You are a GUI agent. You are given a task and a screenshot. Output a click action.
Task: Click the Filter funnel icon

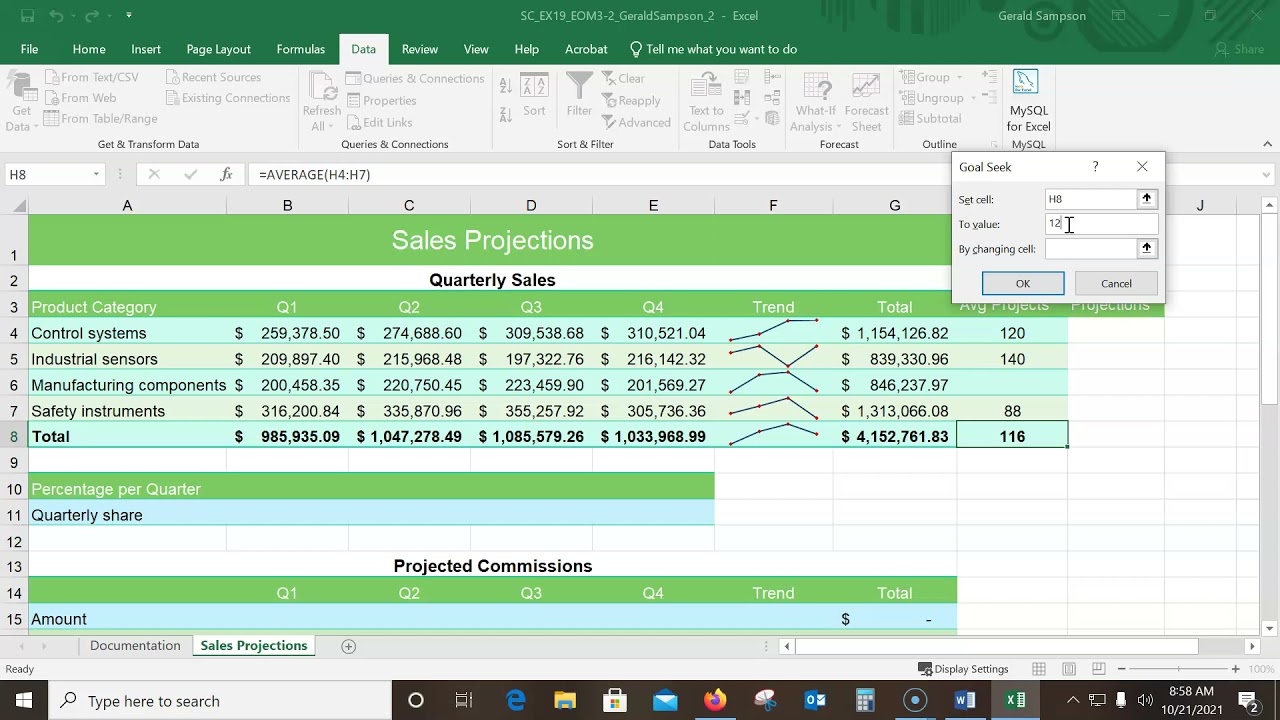coord(579,86)
